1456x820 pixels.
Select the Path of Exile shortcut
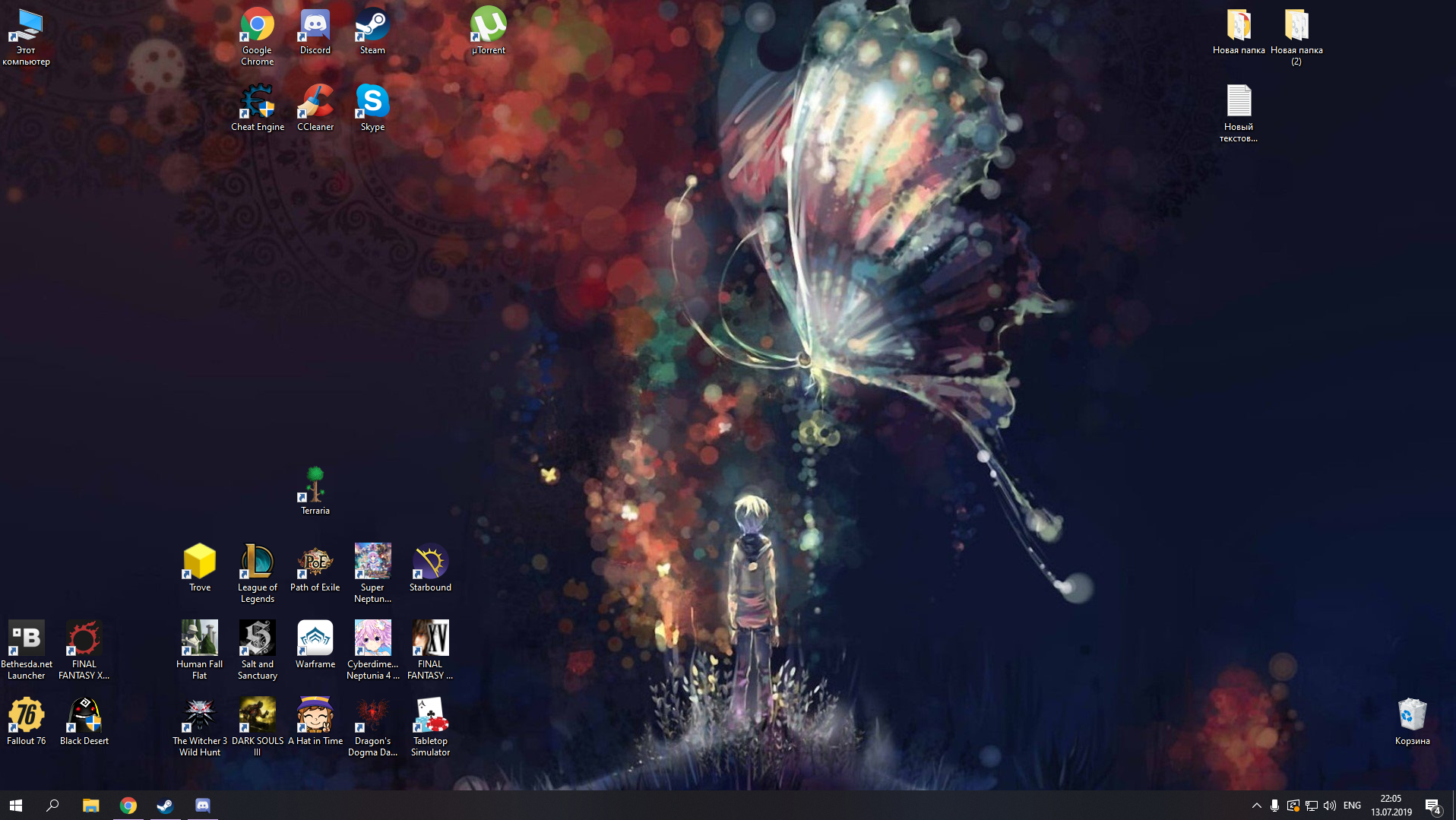click(315, 568)
